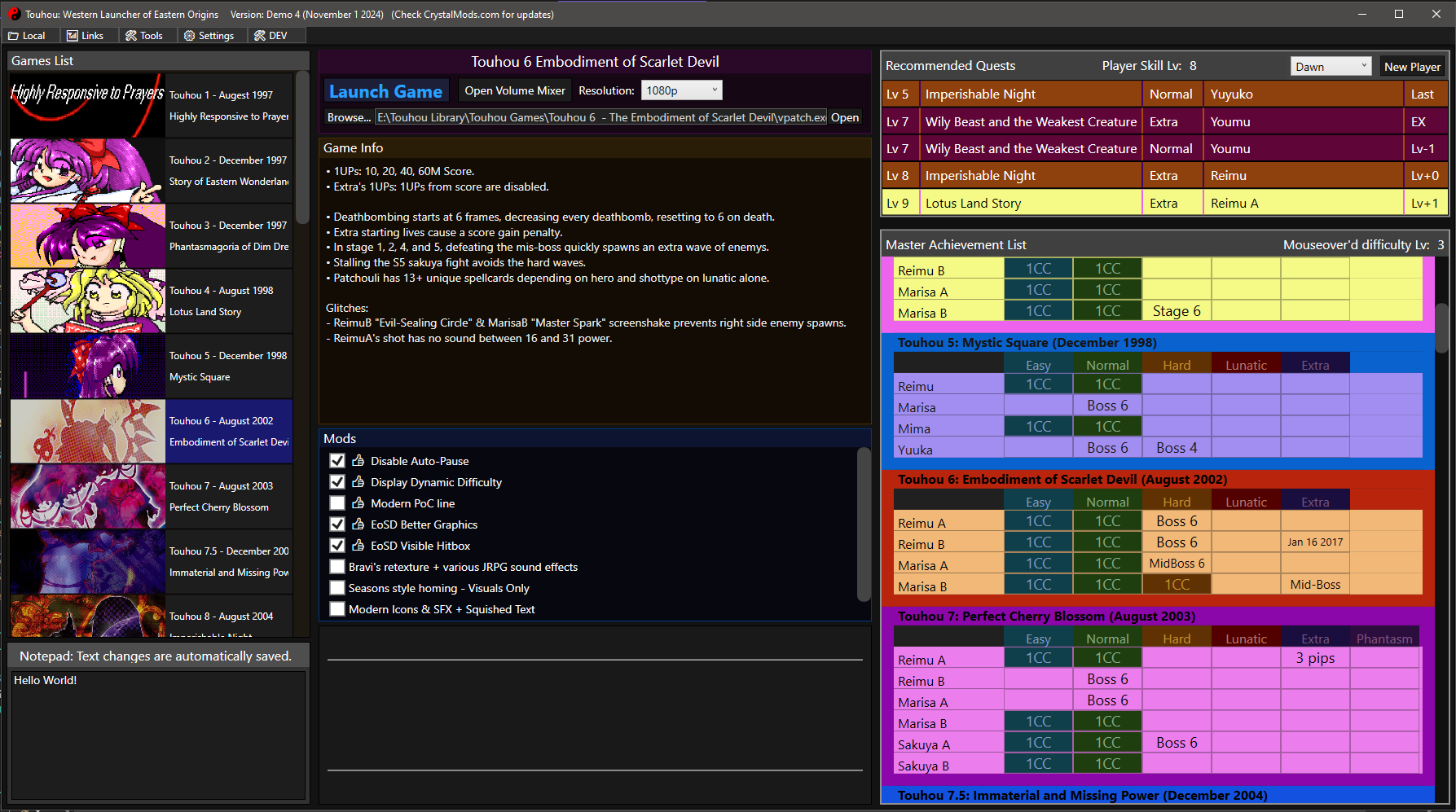Click thumbs-up icon beside EoSD Visible Hitbox
Screen dimensions: 1456x812
pyautogui.click(x=358, y=546)
